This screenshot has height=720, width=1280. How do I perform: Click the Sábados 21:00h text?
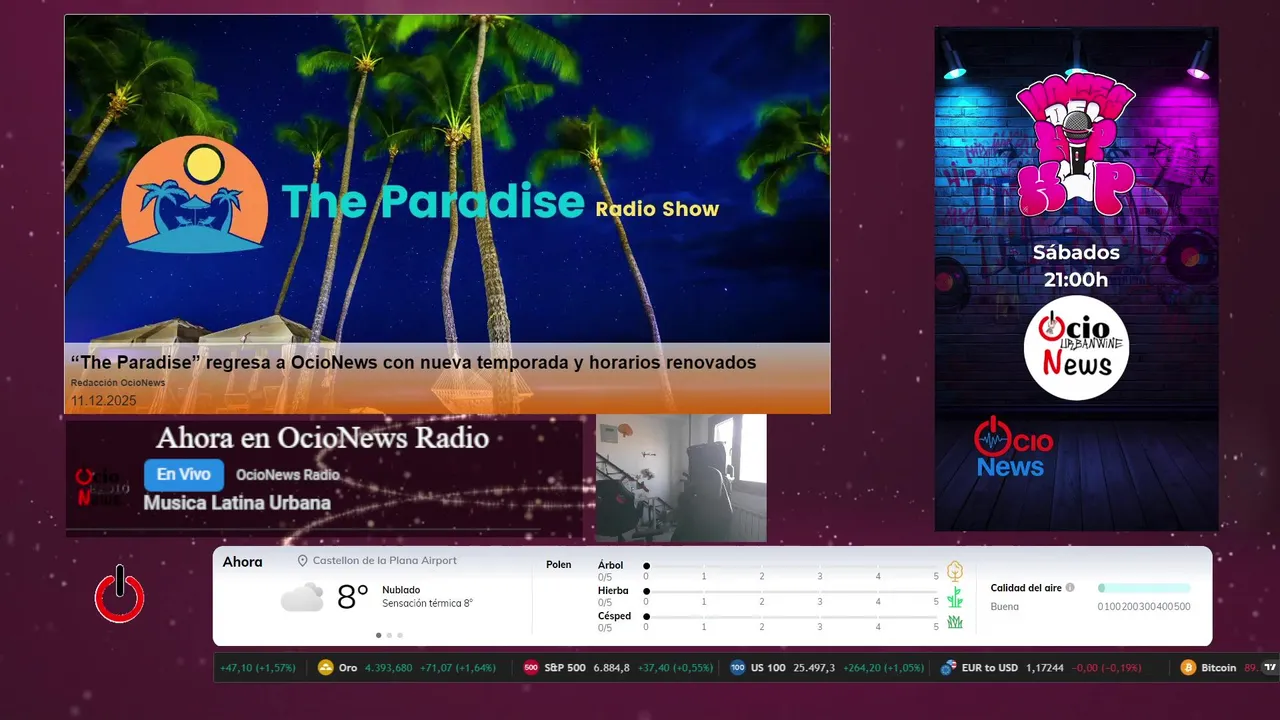click(x=1076, y=266)
